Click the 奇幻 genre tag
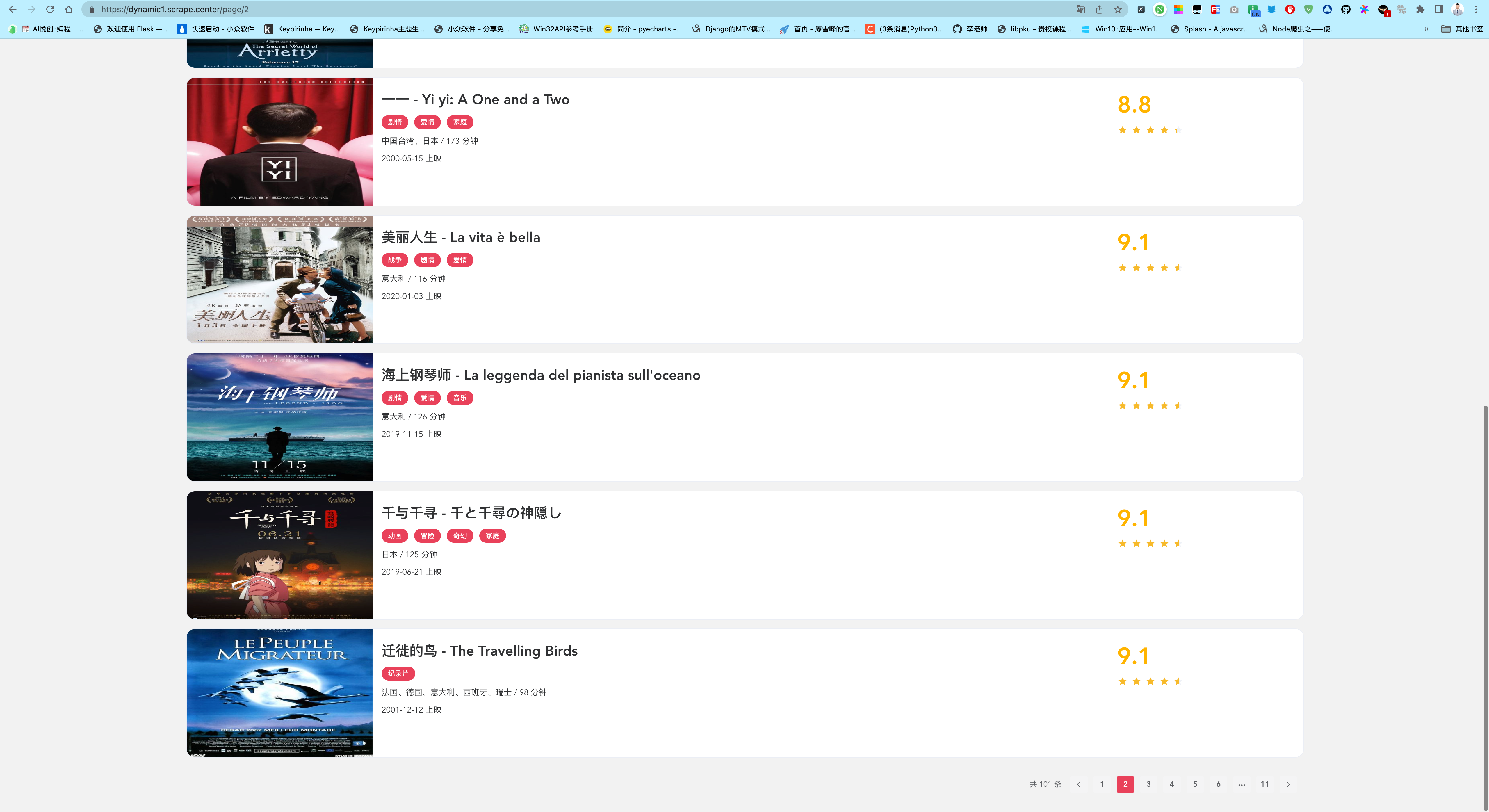The image size is (1489, 812). click(460, 536)
